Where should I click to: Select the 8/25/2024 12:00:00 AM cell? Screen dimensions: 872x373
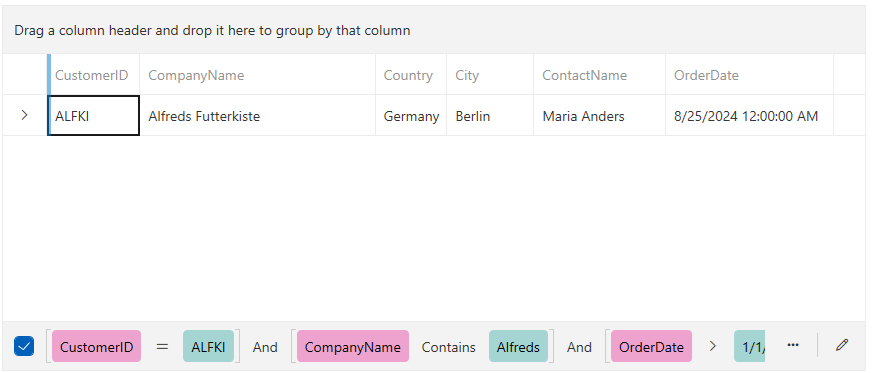[749, 116]
